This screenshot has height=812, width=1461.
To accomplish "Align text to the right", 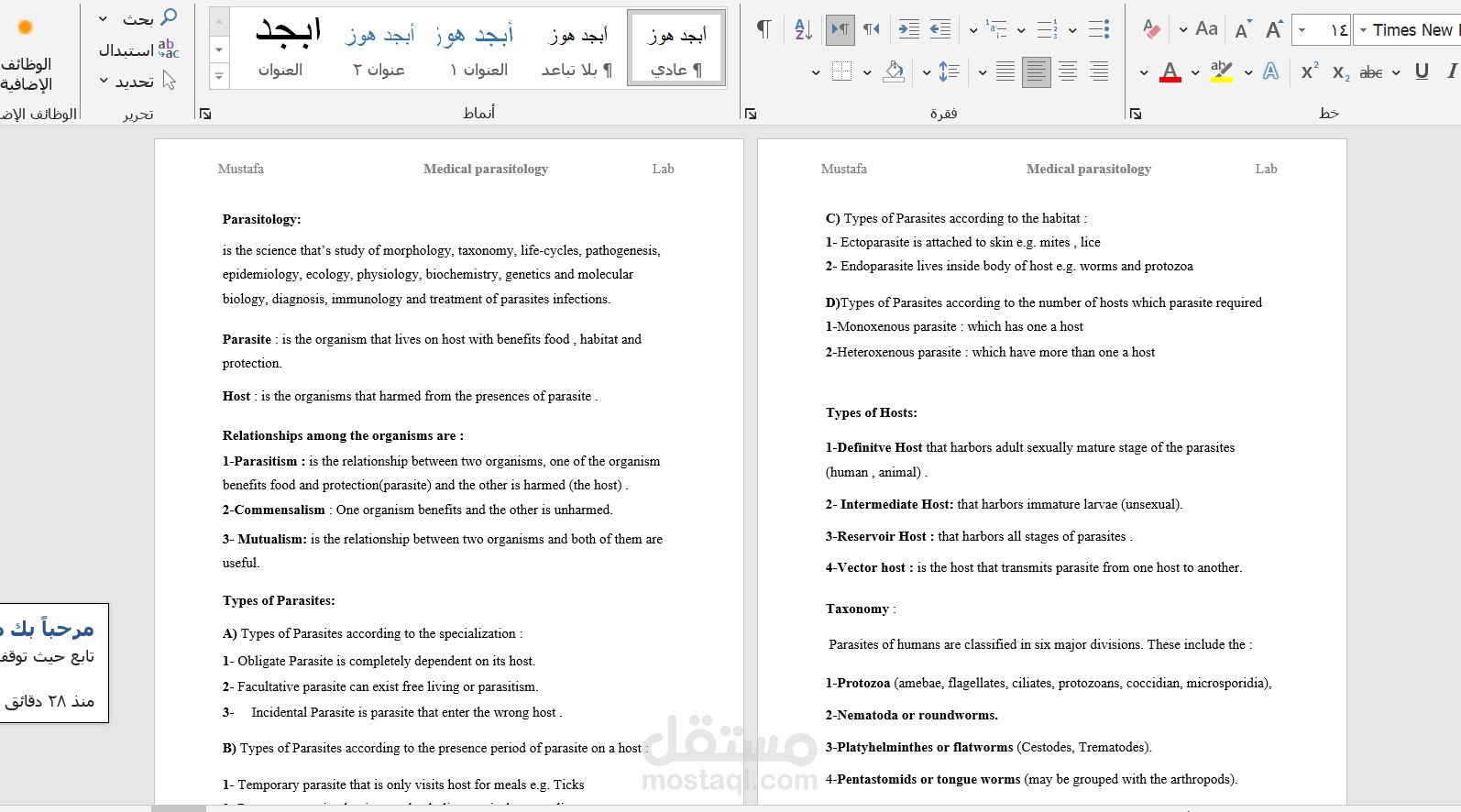I will pyautogui.click(x=1098, y=71).
